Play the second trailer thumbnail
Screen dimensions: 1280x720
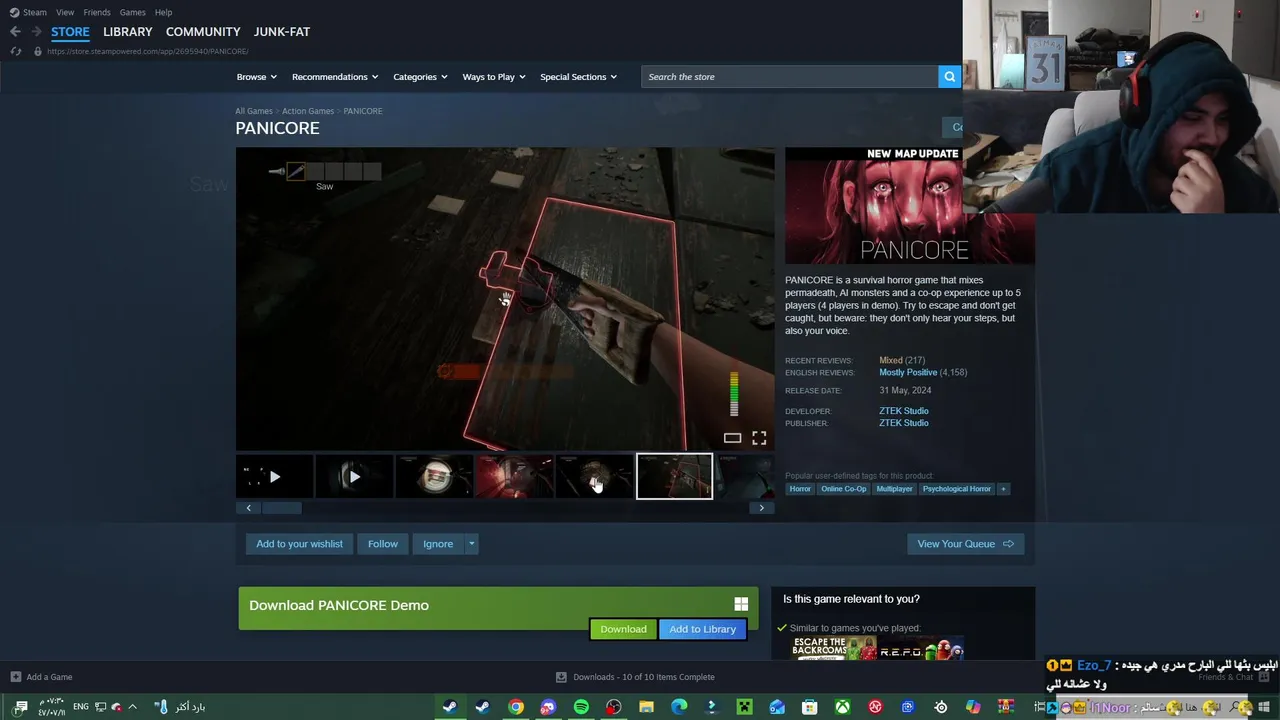[x=354, y=477]
